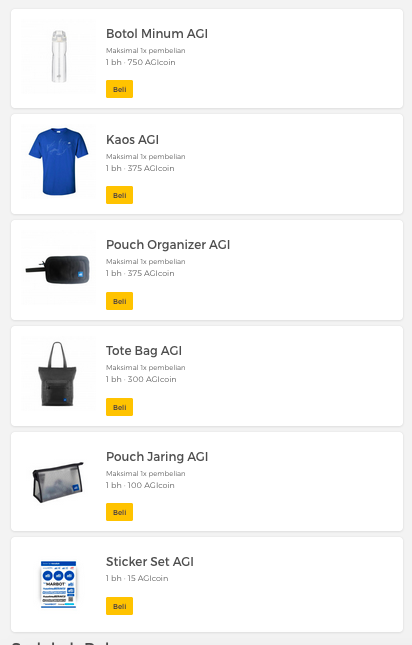View the black pouch organizer image
412x645 pixels.
point(59,269)
